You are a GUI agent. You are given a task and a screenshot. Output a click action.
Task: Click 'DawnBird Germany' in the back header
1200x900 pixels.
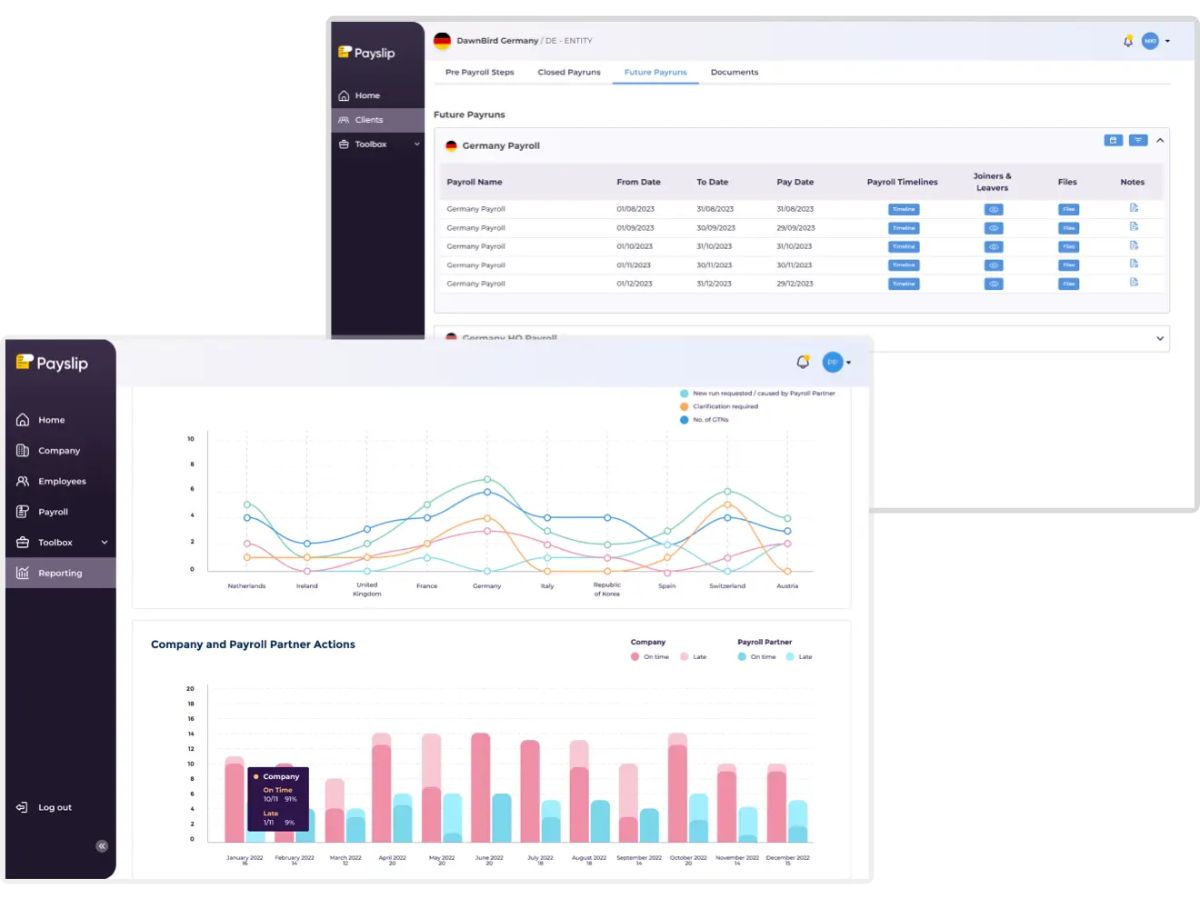pyautogui.click(x=497, y=41)
